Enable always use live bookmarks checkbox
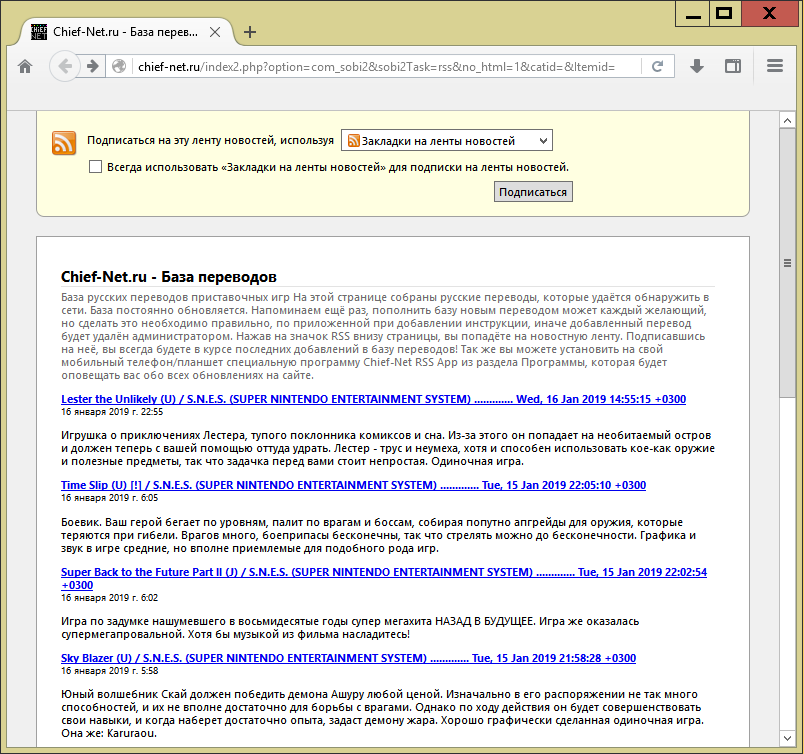Screen dimensions: 804x754 (95, 167)
